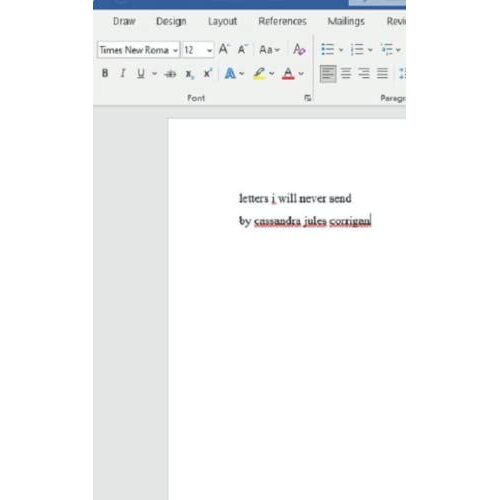Apply strikethrough to text
The height and width of the screenshot is (500, 500).
point(170,73)
